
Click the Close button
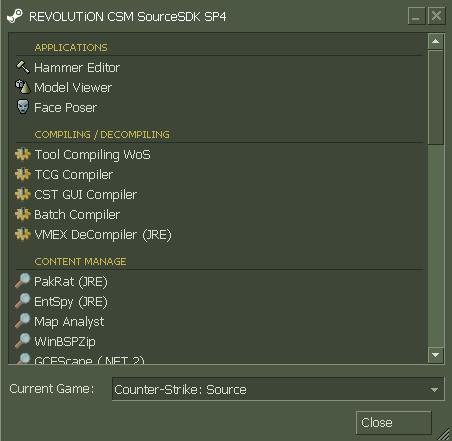pyautogui.click(x=393, y=423)
